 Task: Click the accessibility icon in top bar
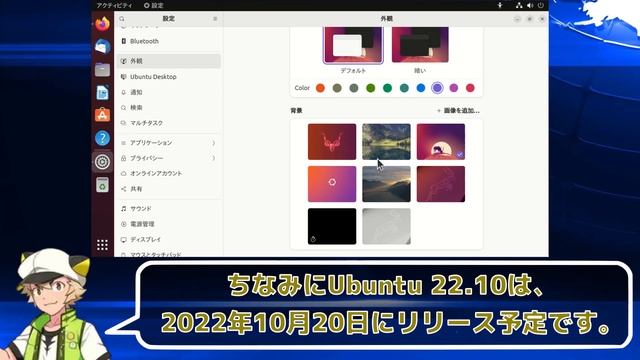500,5
